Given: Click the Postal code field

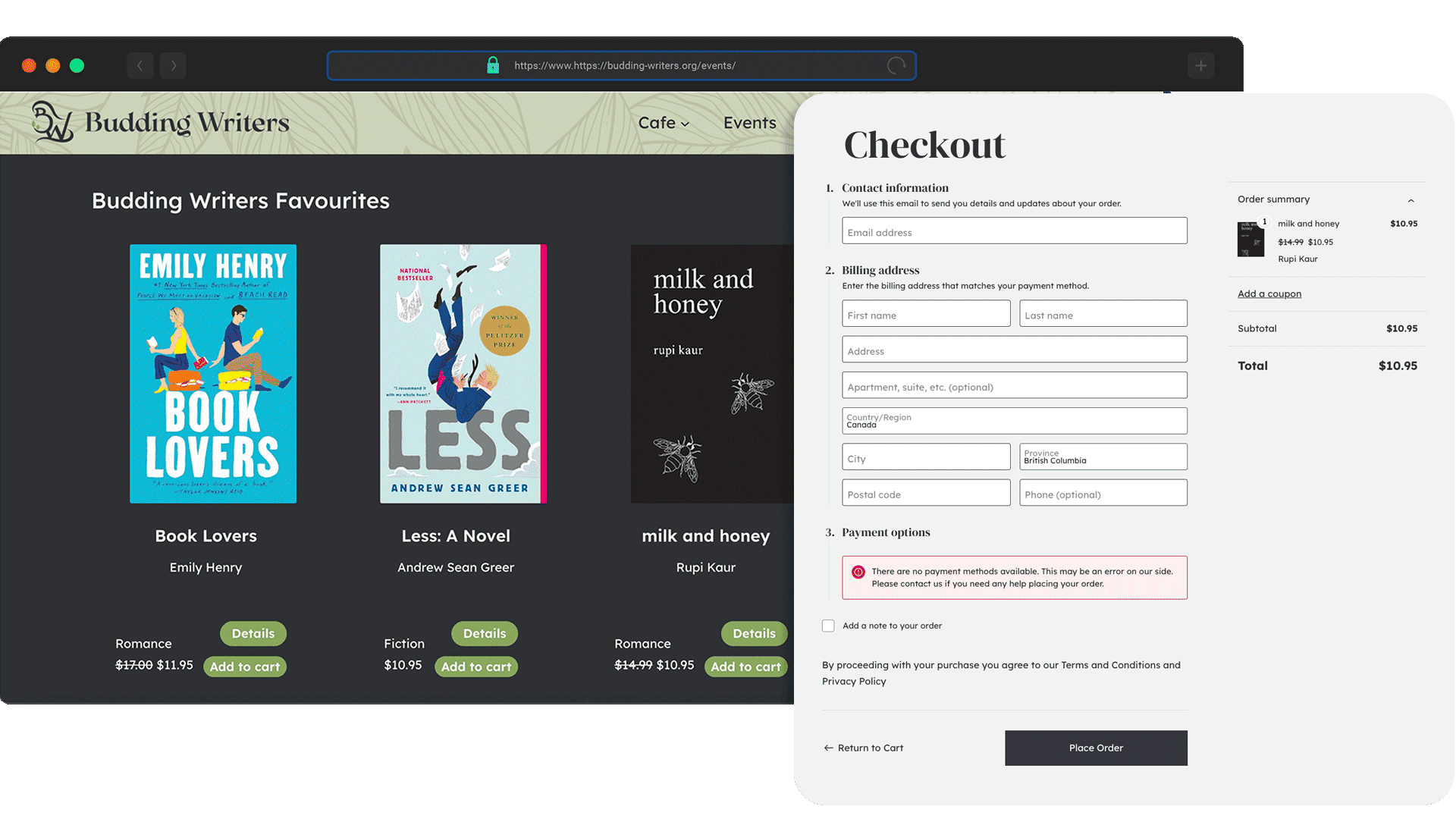Looking at the screenshot, I should pyautogui.click(x=926, y=493).
